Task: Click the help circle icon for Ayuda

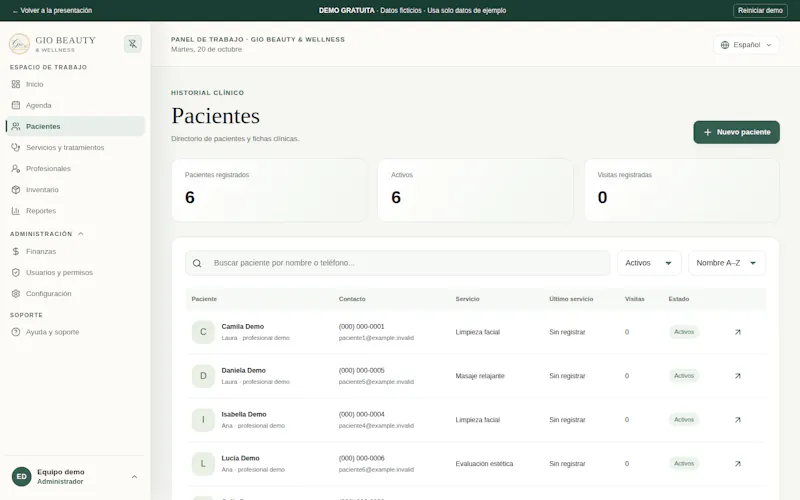Action: (16, 332)
